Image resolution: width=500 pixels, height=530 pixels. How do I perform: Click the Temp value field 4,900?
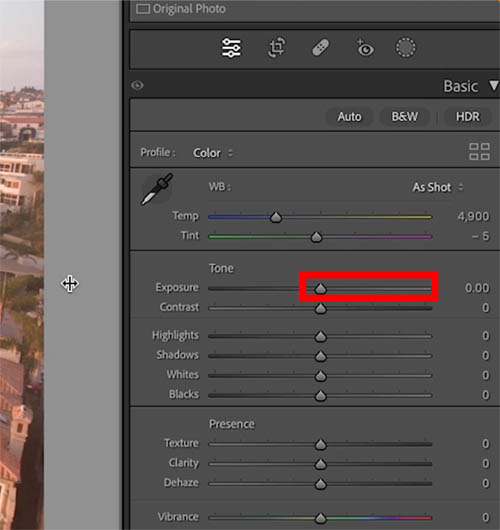(473, 216)
